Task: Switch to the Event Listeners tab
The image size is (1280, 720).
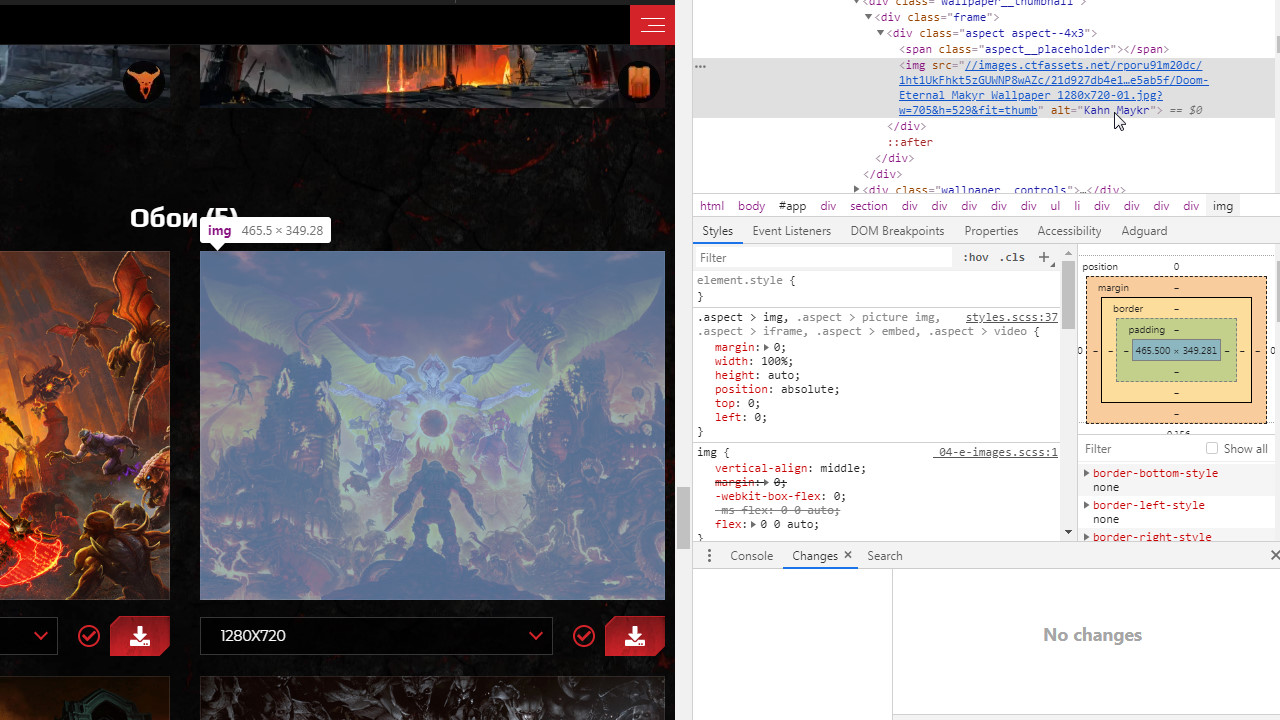Action: coord(791,231)
